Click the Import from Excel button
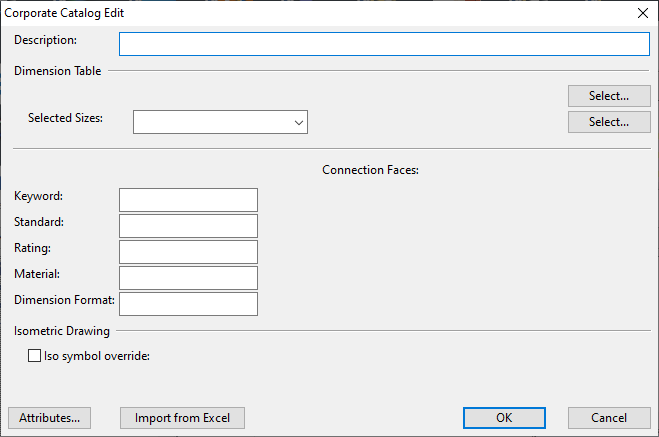 coord(182,418)
